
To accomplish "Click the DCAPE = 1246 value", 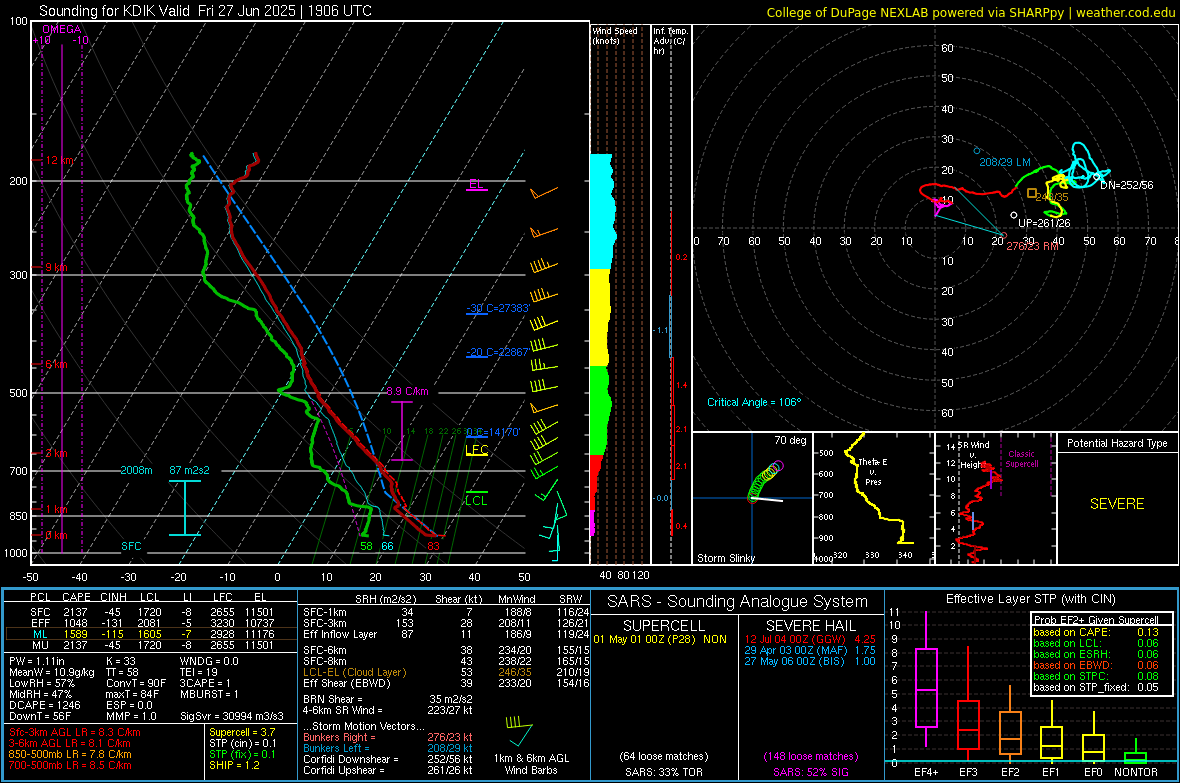I will 43,705.
